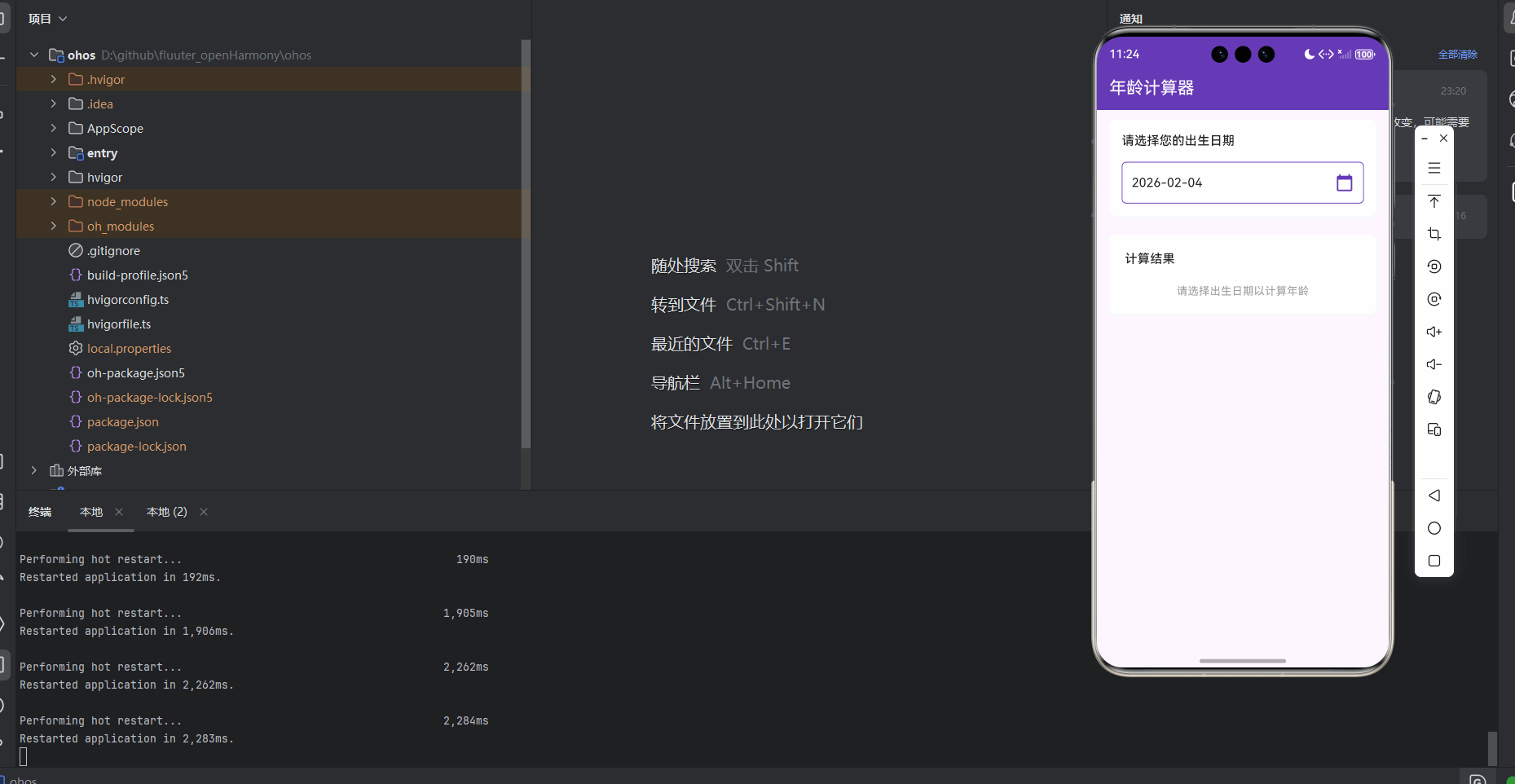Screen dimensions: 1515x784
Task: Expand the .hvigor folder
Action: point(53,79)
